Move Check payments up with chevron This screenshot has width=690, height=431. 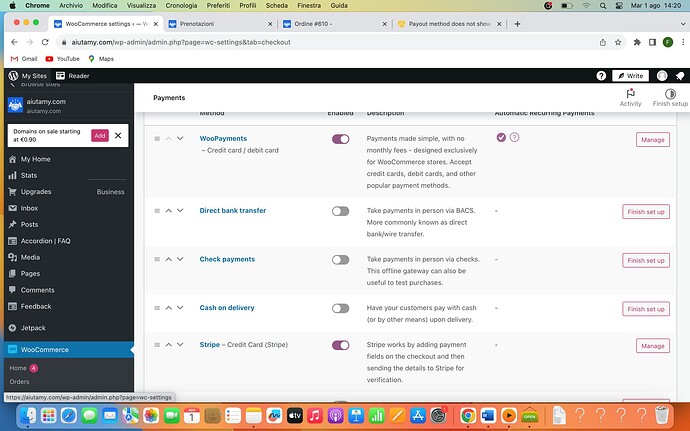(169, 259)
